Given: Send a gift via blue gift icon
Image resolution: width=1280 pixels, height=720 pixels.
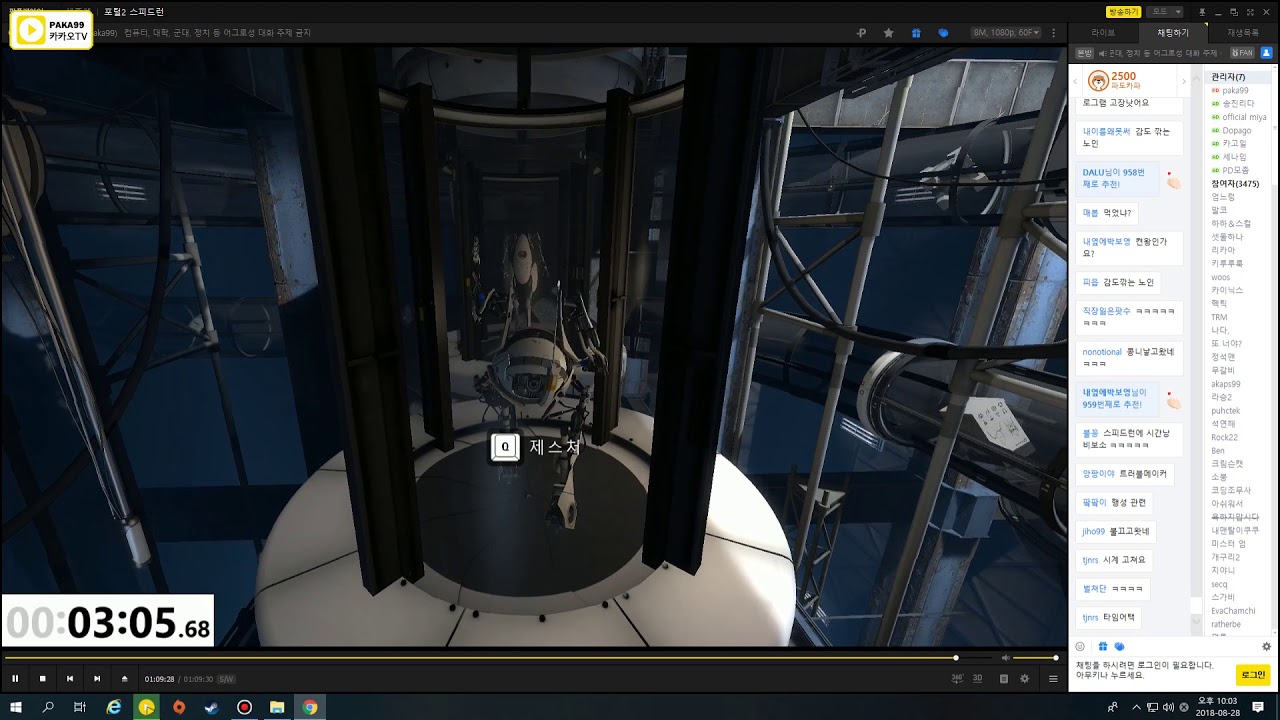Looking at the screenshot, I should [x=916, y=33].
